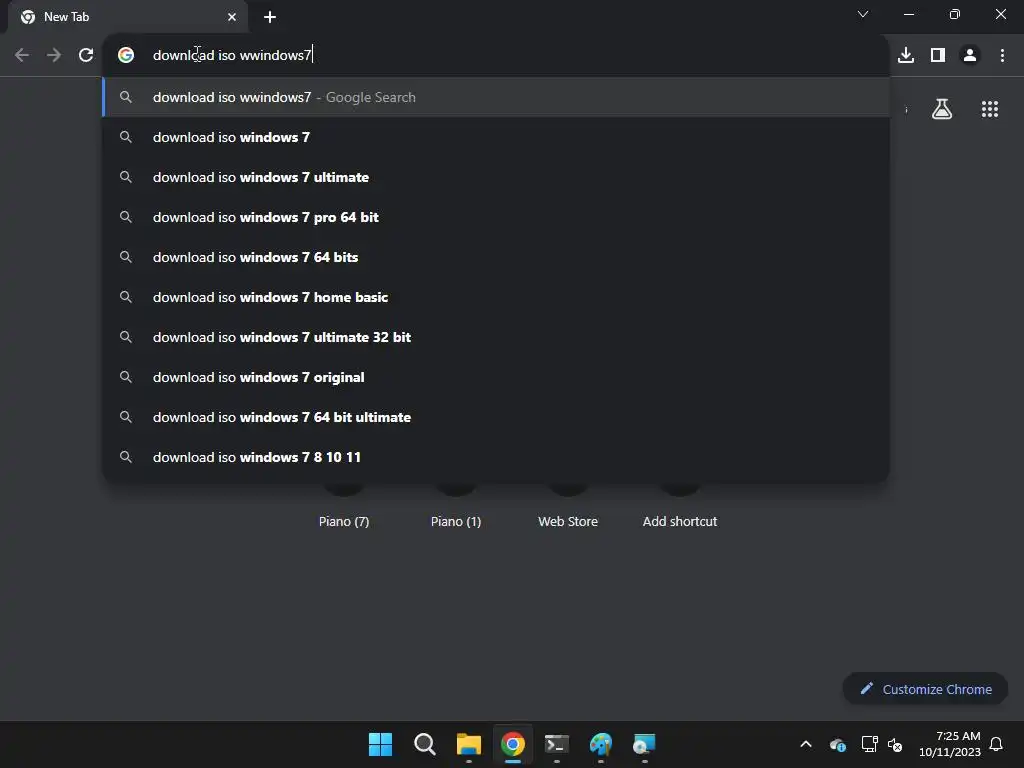Open clock showing 7:25 AM
The height and width of the screenshot is (768, 1024).
click(x=950, y=744)
